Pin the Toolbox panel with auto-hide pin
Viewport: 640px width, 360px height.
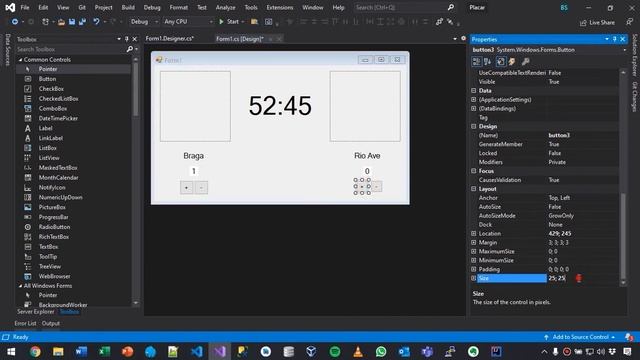(x=127, y=39)
